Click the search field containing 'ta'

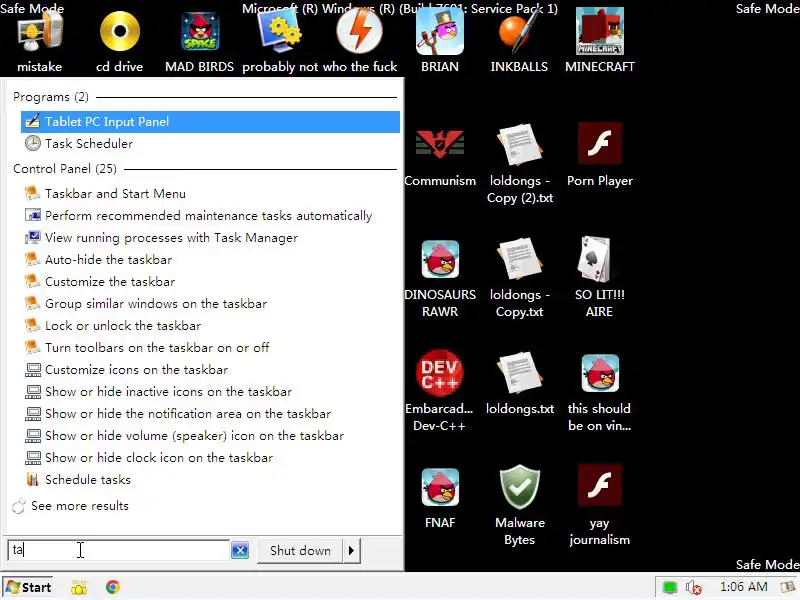[118, 550]
